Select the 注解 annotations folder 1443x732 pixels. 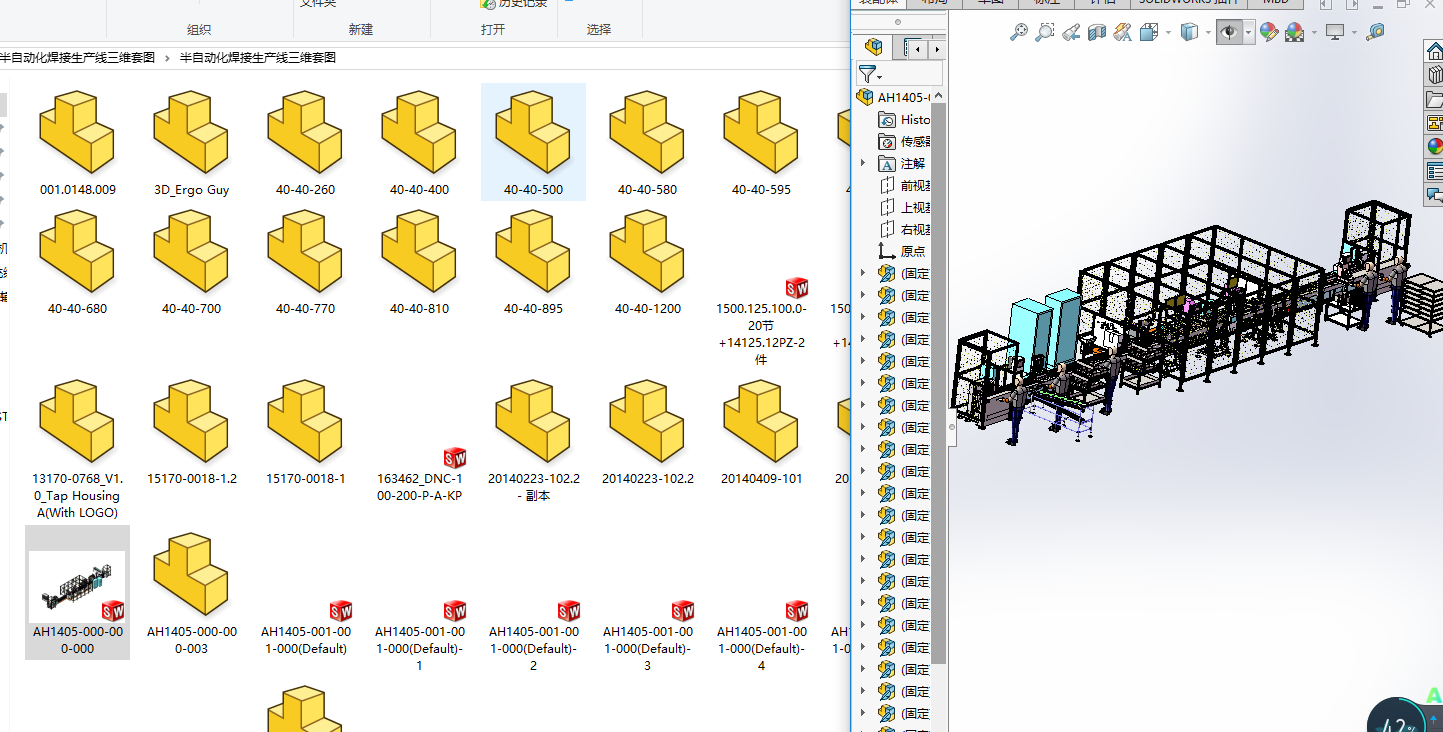click(901, 163)
